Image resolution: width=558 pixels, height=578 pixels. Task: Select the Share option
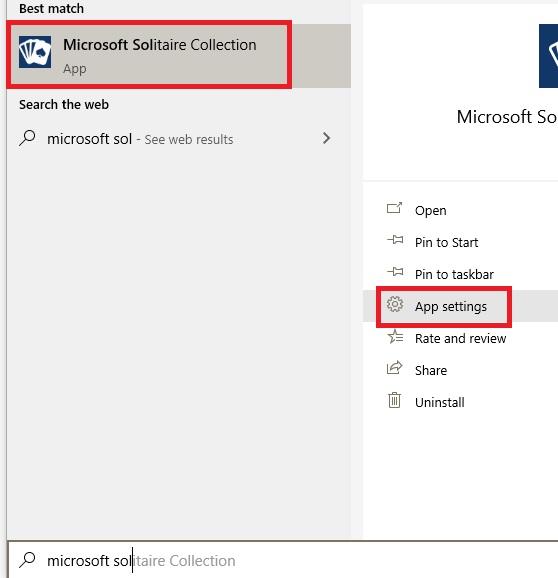click(460, 370)
